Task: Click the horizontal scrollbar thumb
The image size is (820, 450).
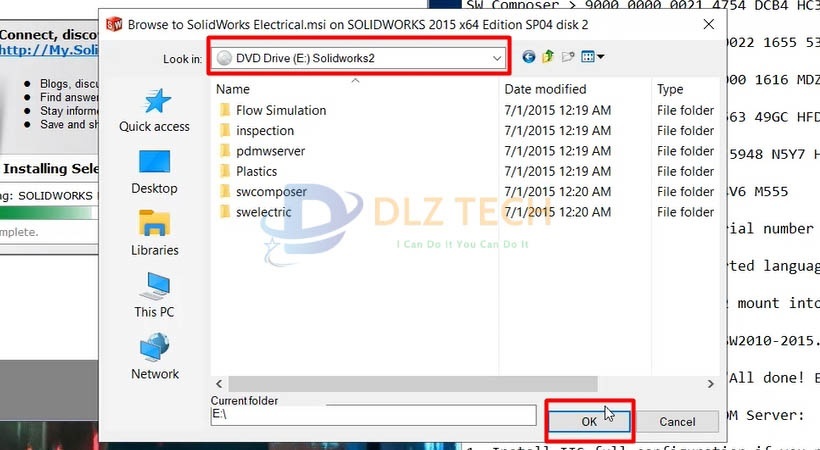Action: tap(413, 384)
